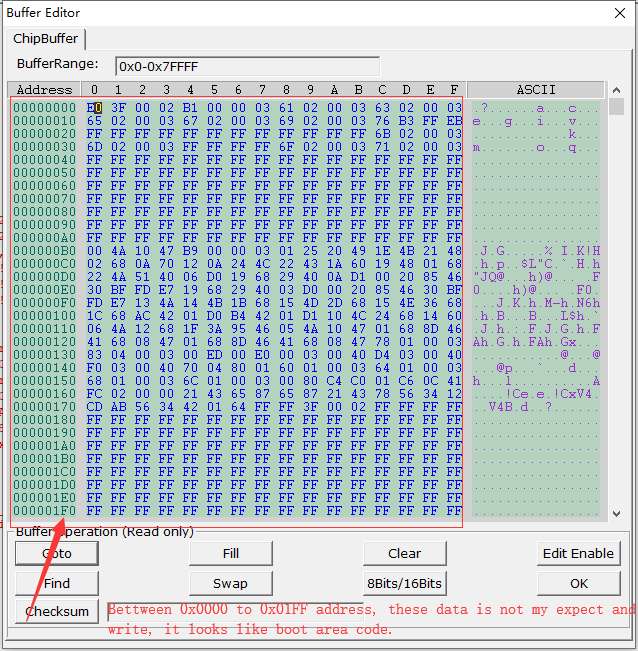Screen dimensions: 638x651
Task: Click the Goto button
Action: point(57,553)
